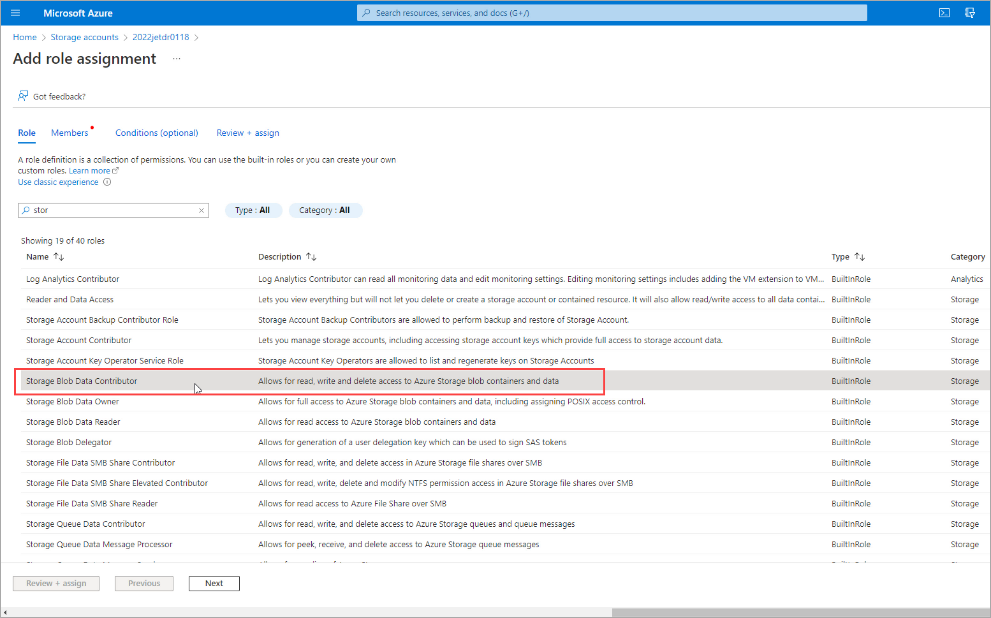
Task: Click the info icon beside Use classic experience
Action: coord(107,182)
